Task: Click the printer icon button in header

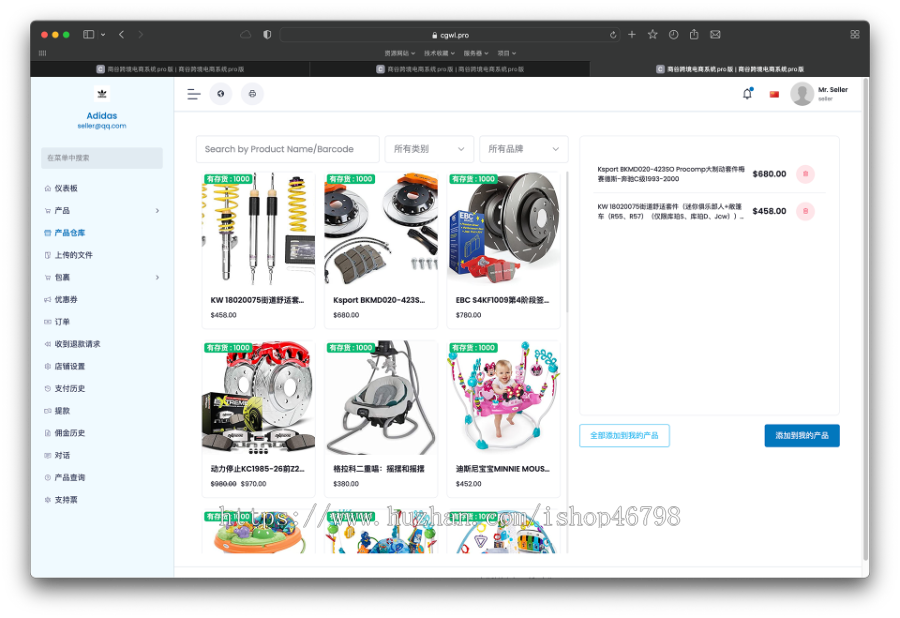Action: coord(252,94)
